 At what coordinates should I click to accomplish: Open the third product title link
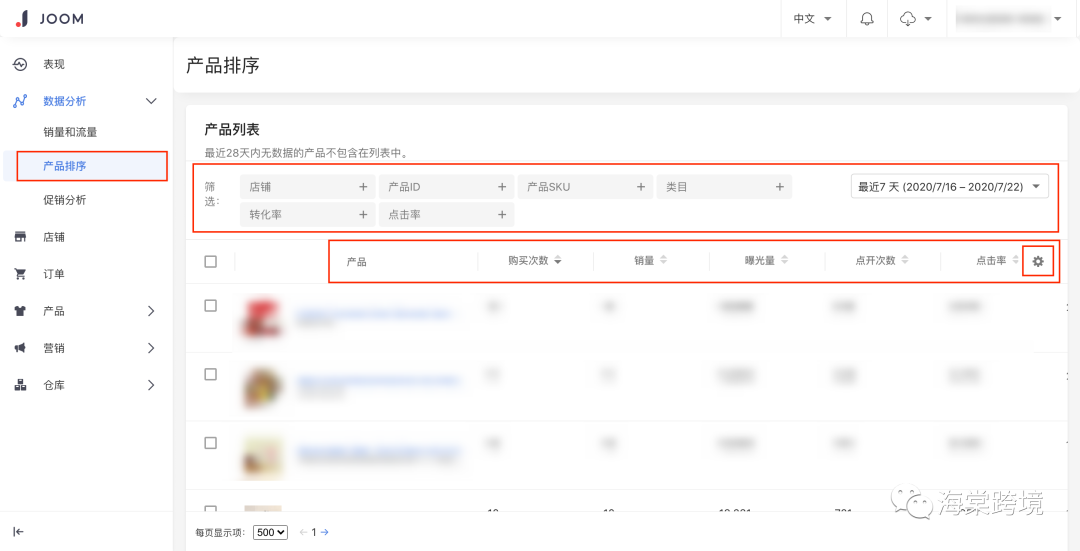(377, 451)
